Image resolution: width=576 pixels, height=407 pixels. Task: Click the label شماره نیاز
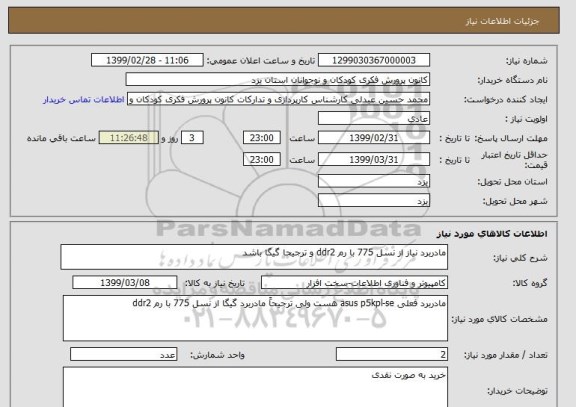click(526, 61)
